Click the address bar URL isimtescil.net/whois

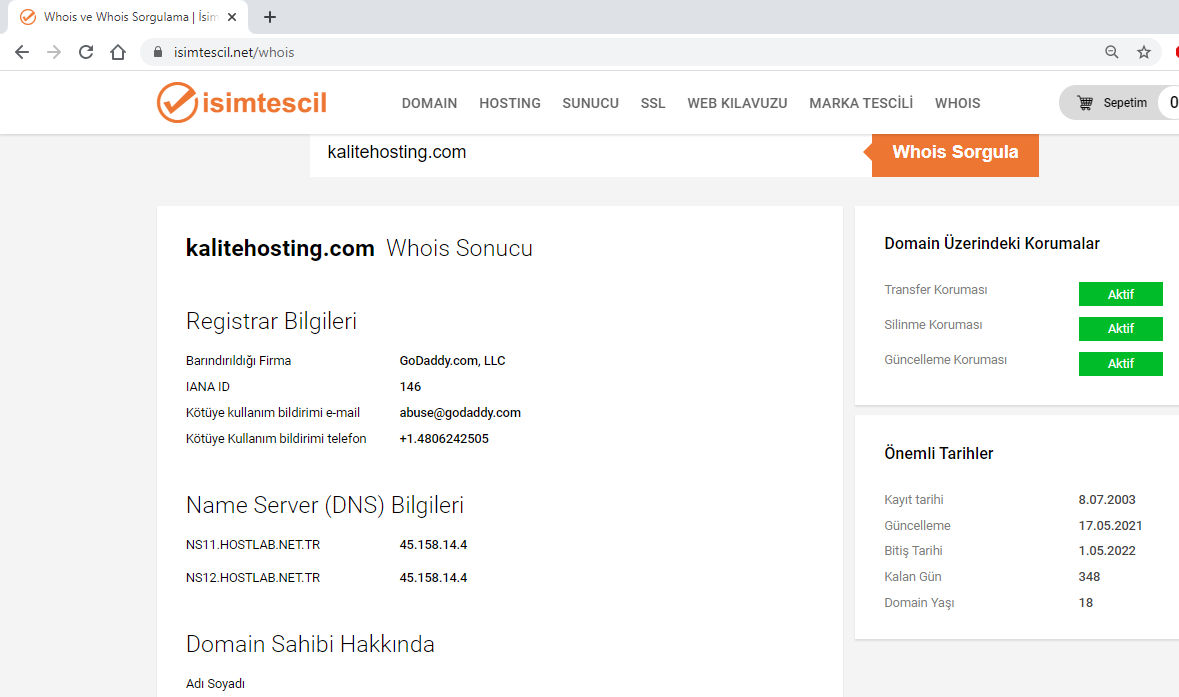[234, 52]
